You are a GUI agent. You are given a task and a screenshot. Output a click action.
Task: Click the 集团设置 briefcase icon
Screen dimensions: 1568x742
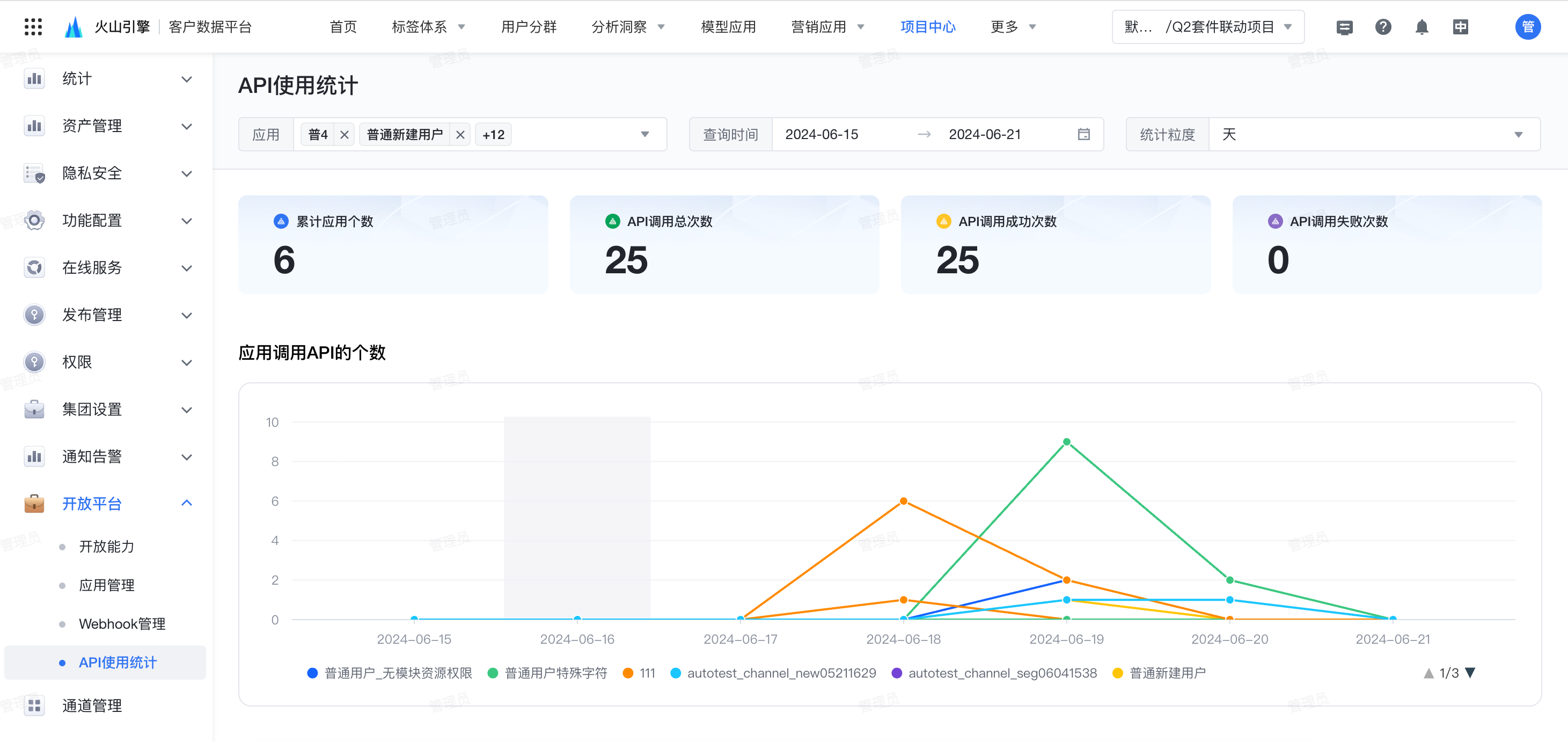click(x=34, y=409)
